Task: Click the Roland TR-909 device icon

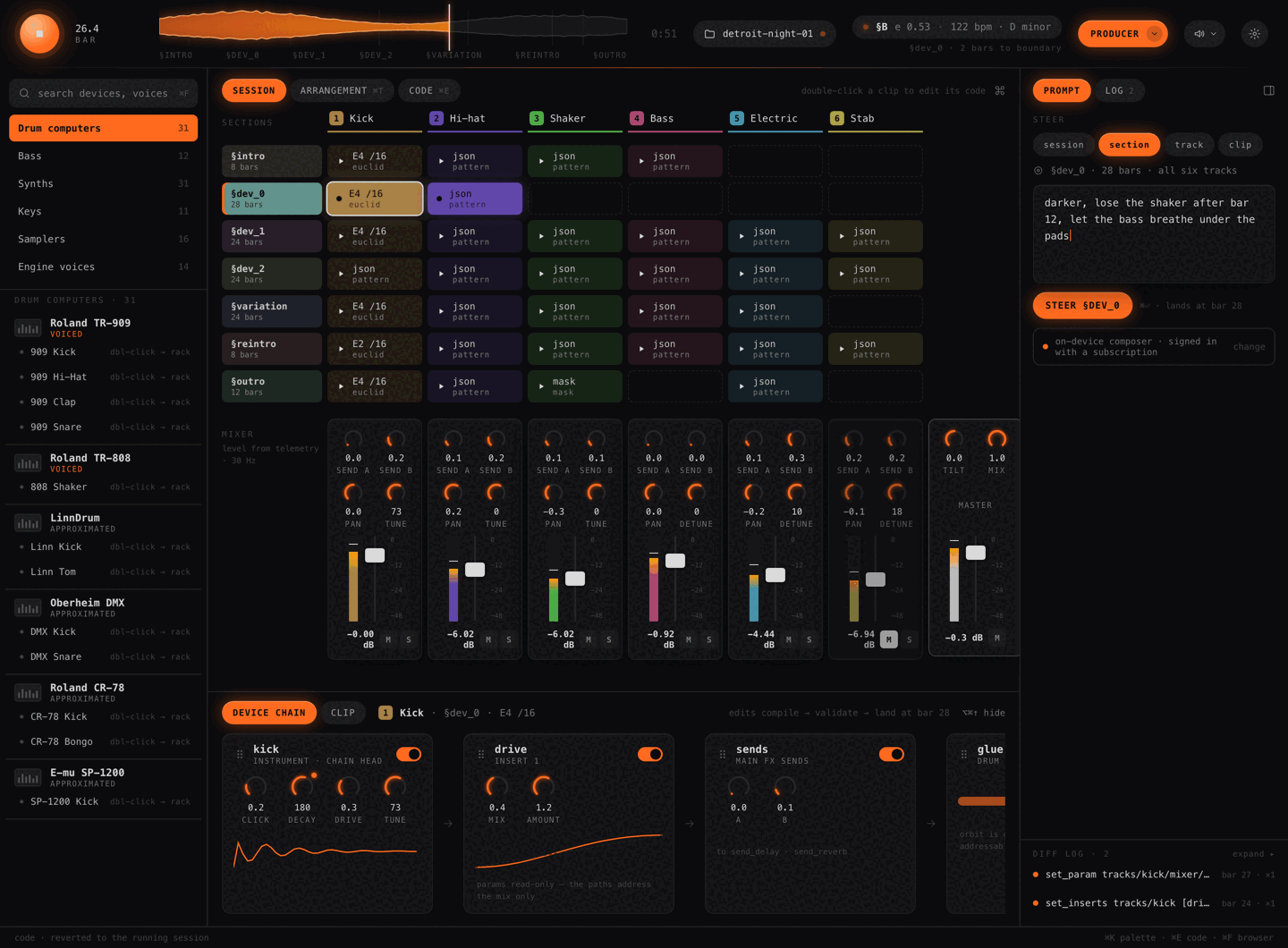Action: (x=28, y=328)
